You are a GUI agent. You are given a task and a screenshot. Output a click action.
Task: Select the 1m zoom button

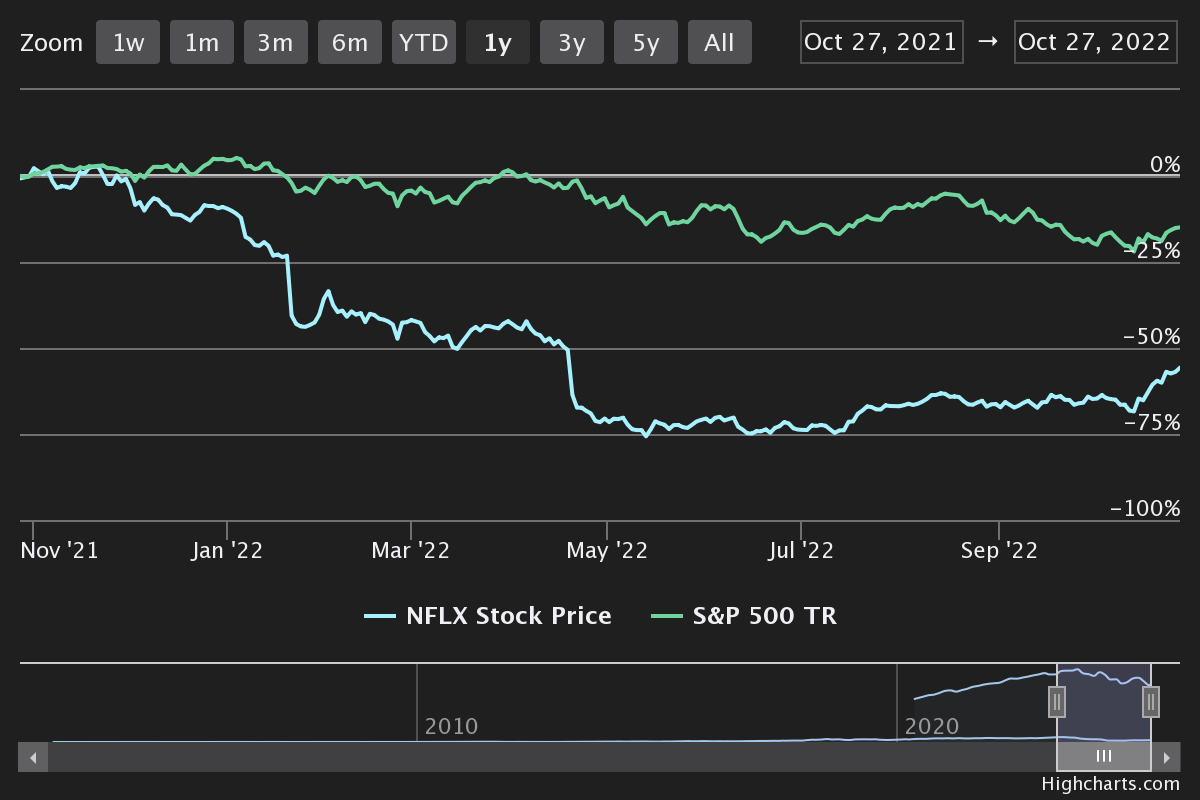(x=202, y=43)
